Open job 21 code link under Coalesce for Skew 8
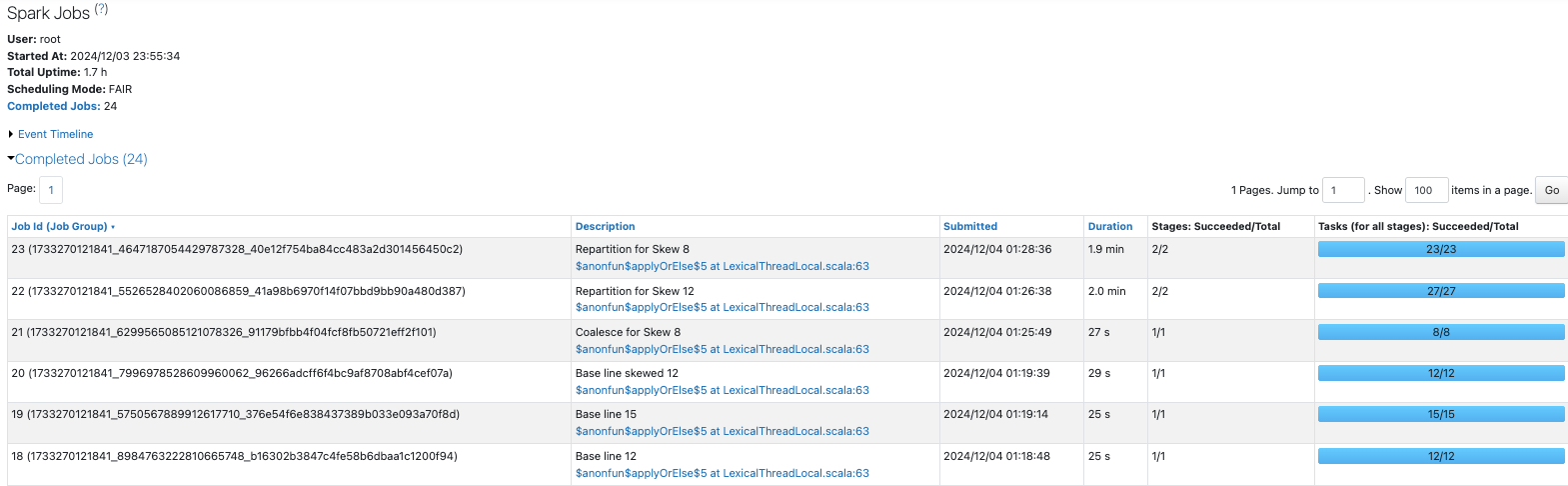This screenshot has width=1568, height=486. coord(723,349)
